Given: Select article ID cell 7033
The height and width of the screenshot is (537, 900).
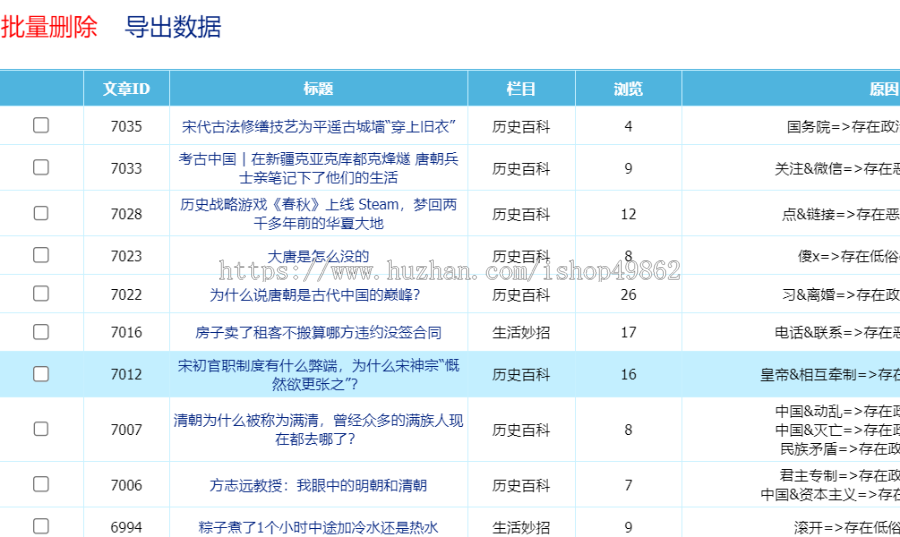Looking at the screenshot, I should [126, 168].
